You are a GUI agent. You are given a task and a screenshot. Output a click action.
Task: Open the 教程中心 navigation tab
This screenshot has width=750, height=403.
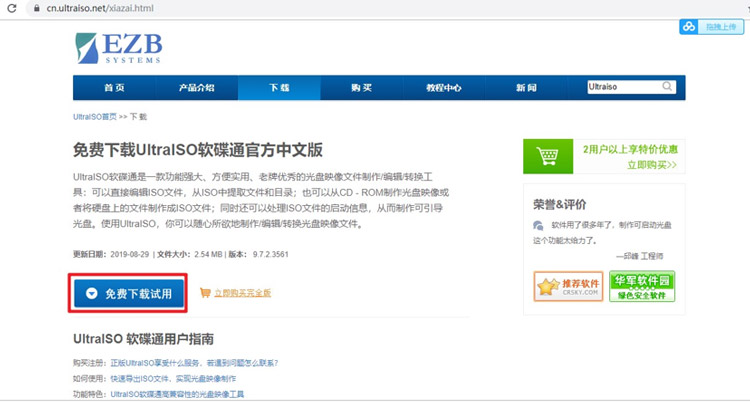click(x=444, y=87)
